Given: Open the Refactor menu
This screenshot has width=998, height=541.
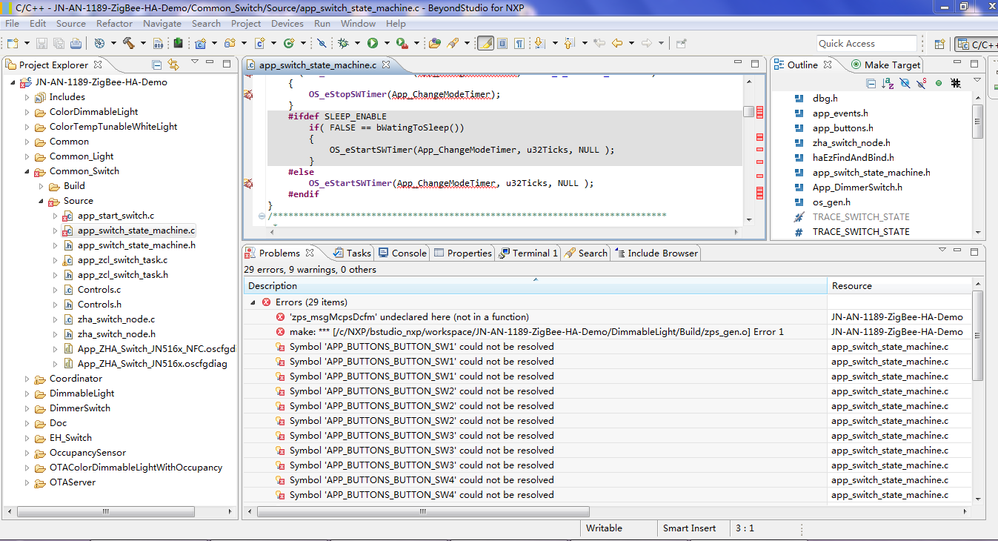Looking at the screenshot, I should pyautogui.click(x=114, y=24).
